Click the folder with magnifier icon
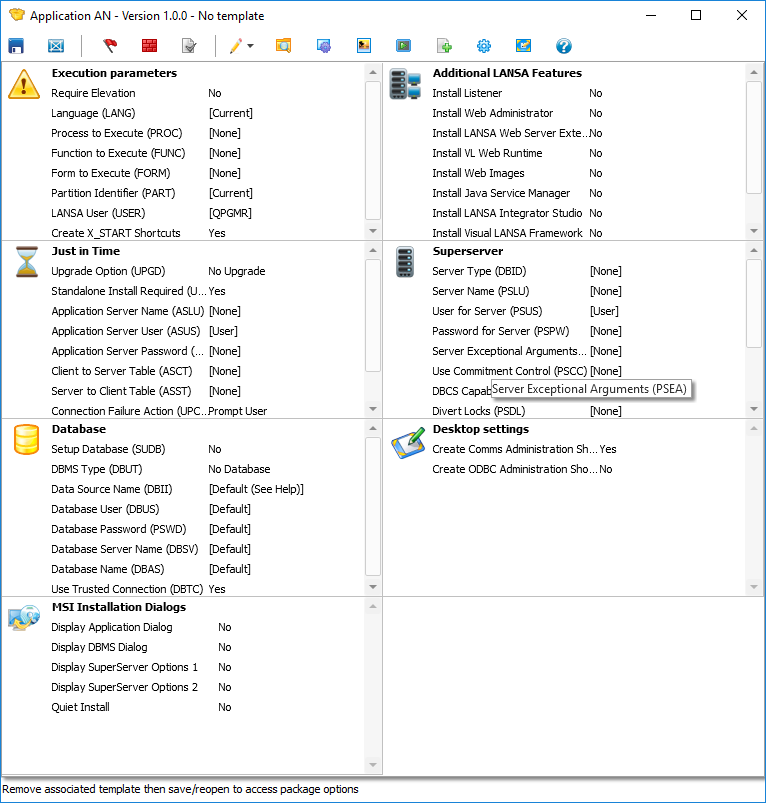This screenshot has height=803, width=766. point(284,46)
